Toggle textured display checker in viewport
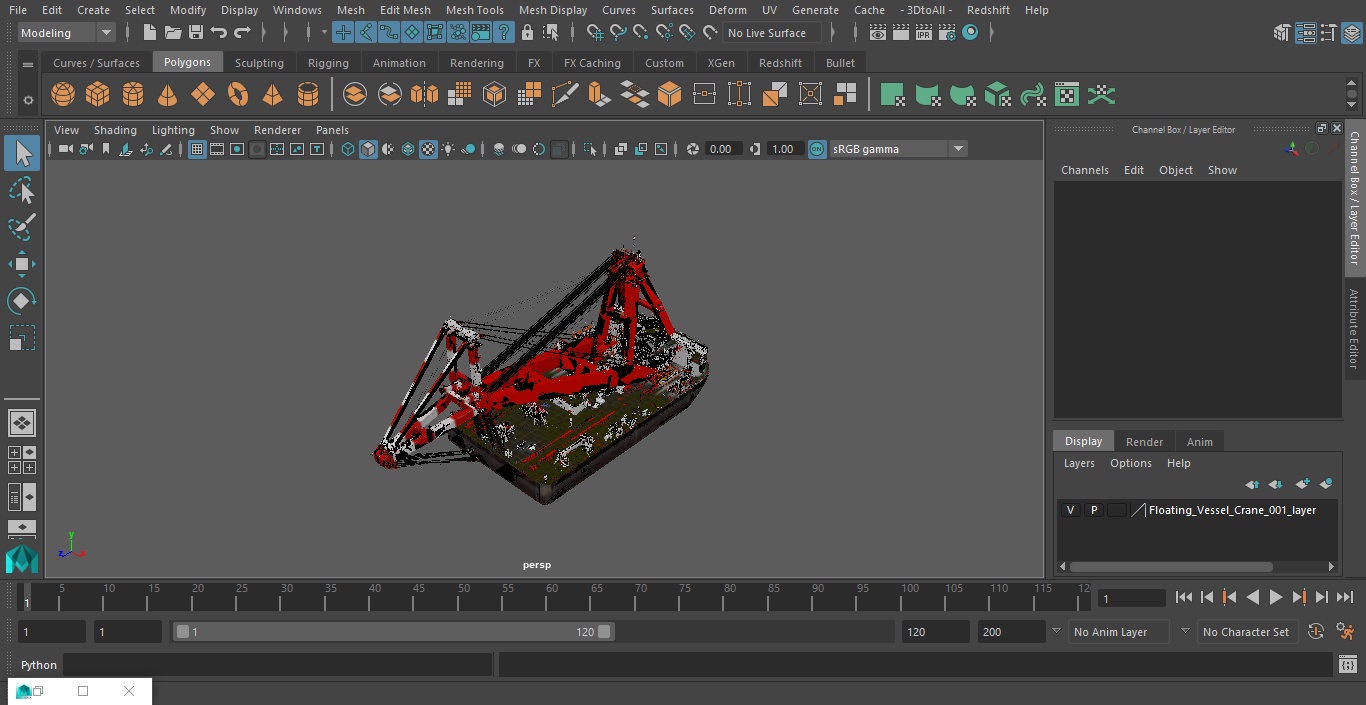The image size is (1366, 705). click(x=428, y=149)
